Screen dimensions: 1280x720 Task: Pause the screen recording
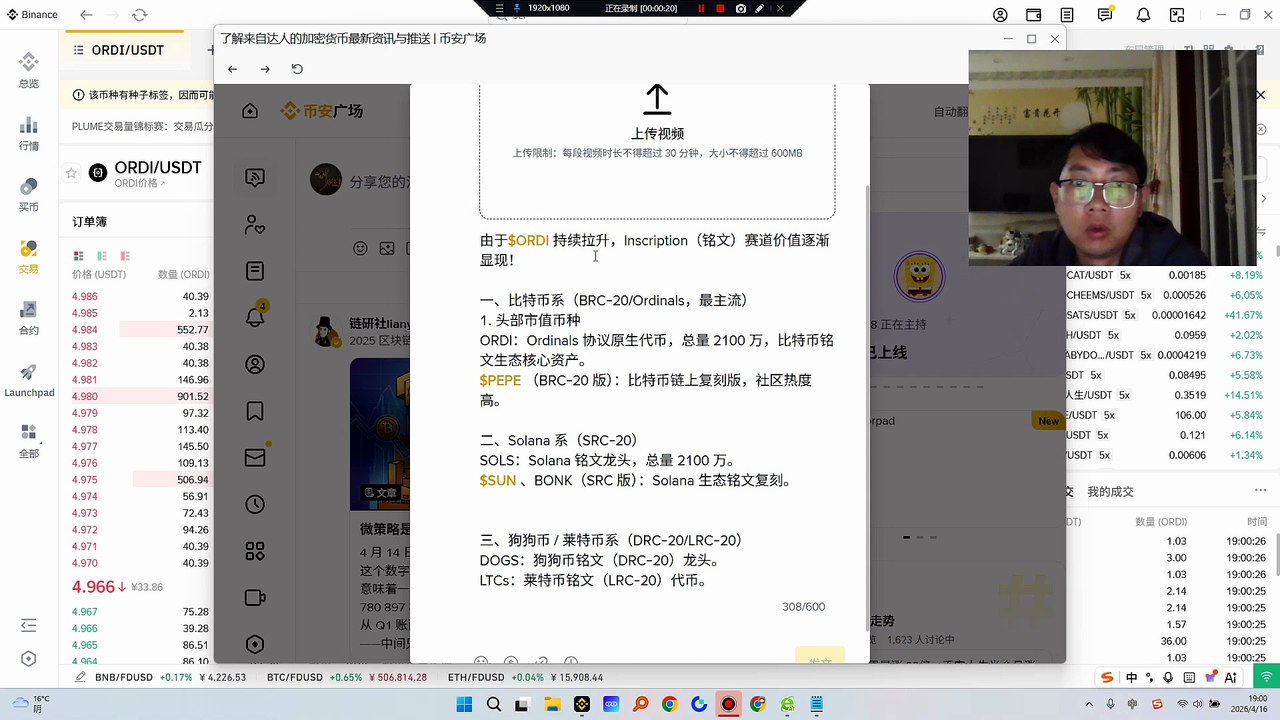coord(701,8)
